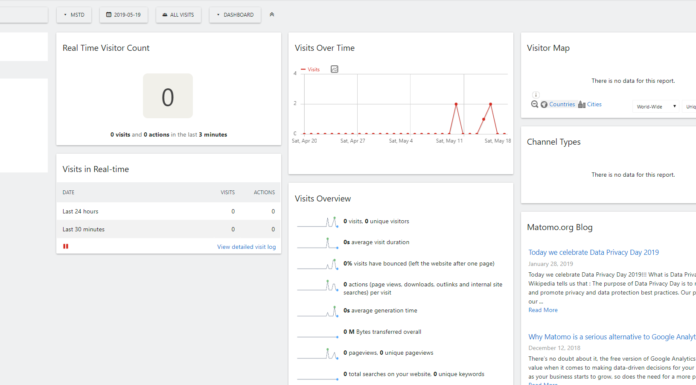The width and height of the screenshot is (696, 385).
Task: Click the DATE column header
Action: click(68, 192)
